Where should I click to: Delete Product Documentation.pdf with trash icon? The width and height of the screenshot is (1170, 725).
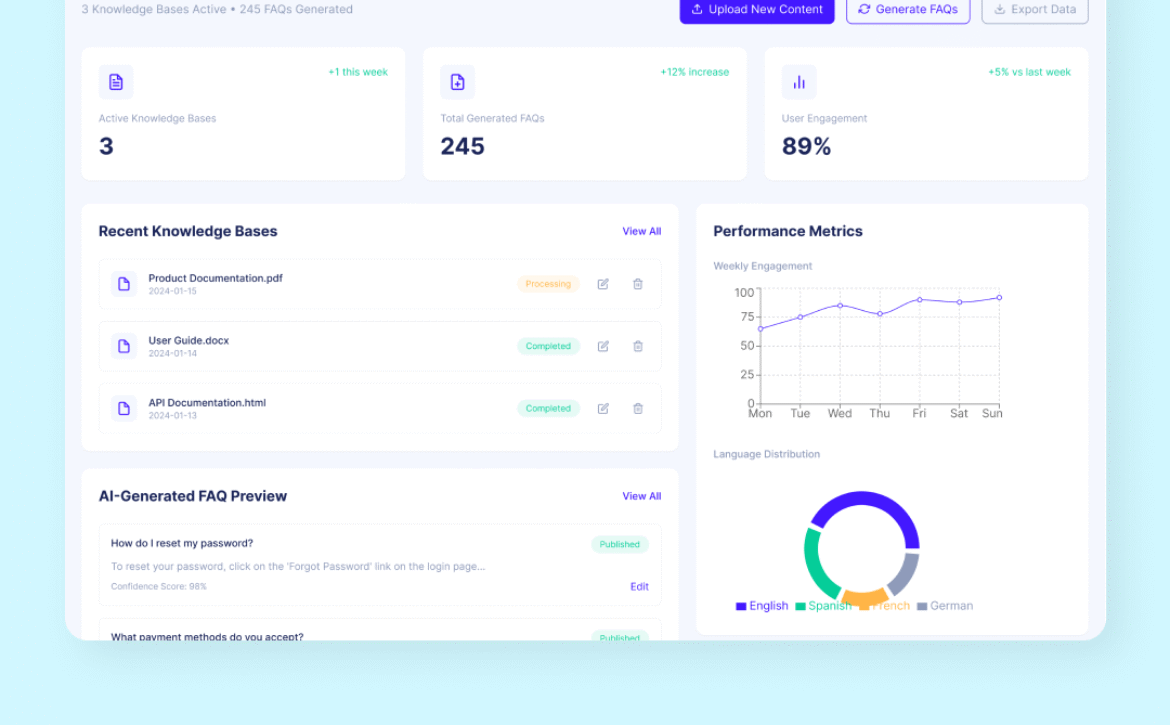coord(638,284)
